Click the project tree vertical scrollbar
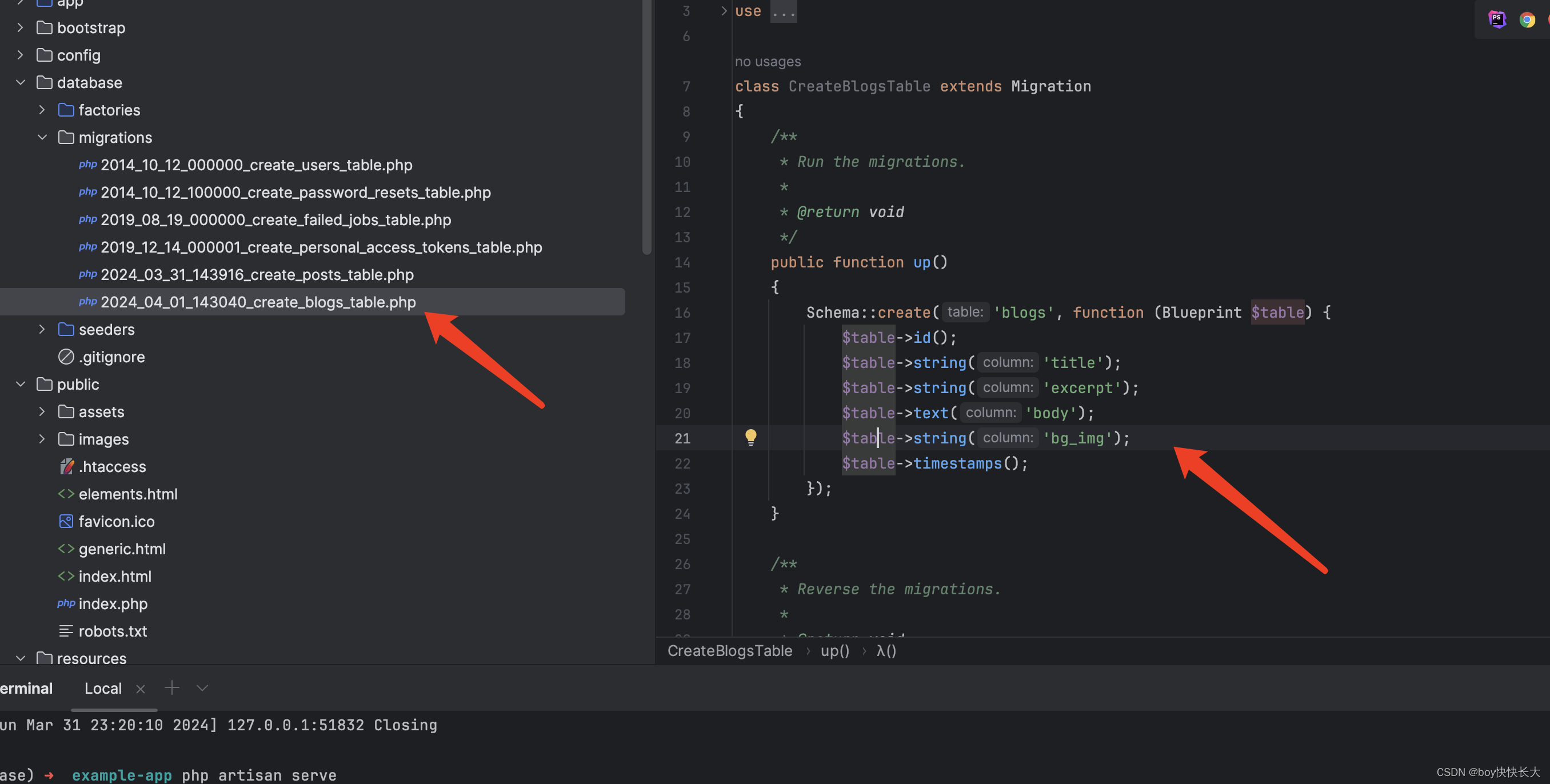The width and height of the screenshot is (1550, 784). [x=647, y=126]
